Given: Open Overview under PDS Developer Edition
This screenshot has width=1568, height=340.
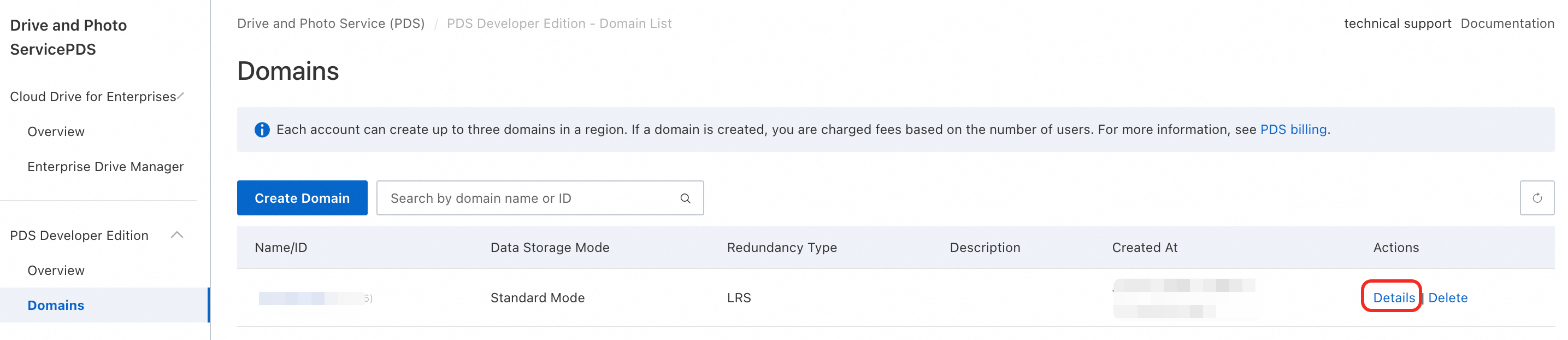Looking at the screenshot, I should (x=56, y=271).
